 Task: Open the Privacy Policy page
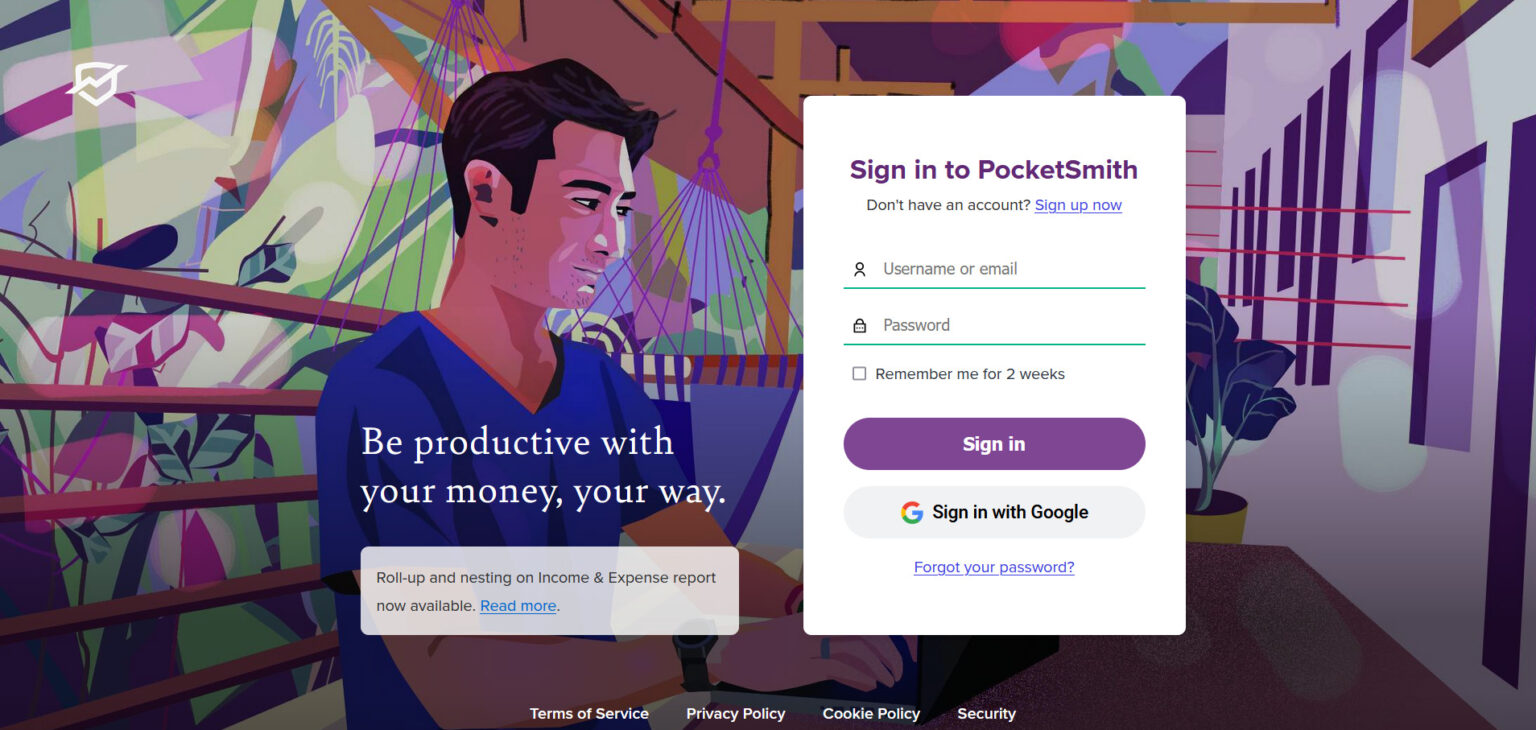(735, 713)
